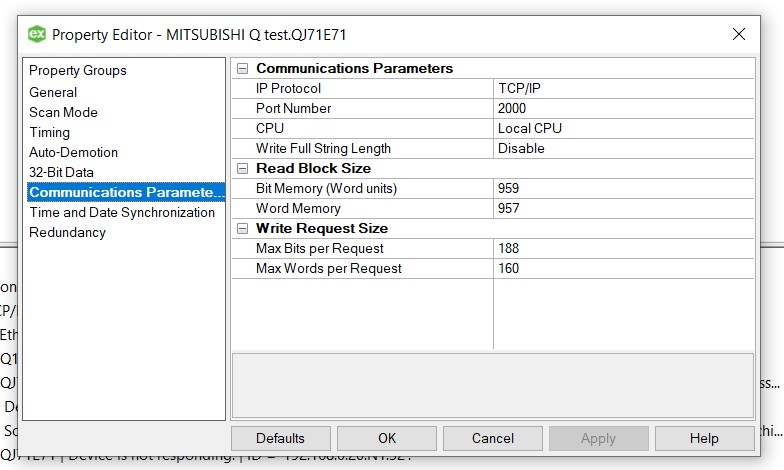Open the Scan Mode property group
784x470 pixels.
63,112
